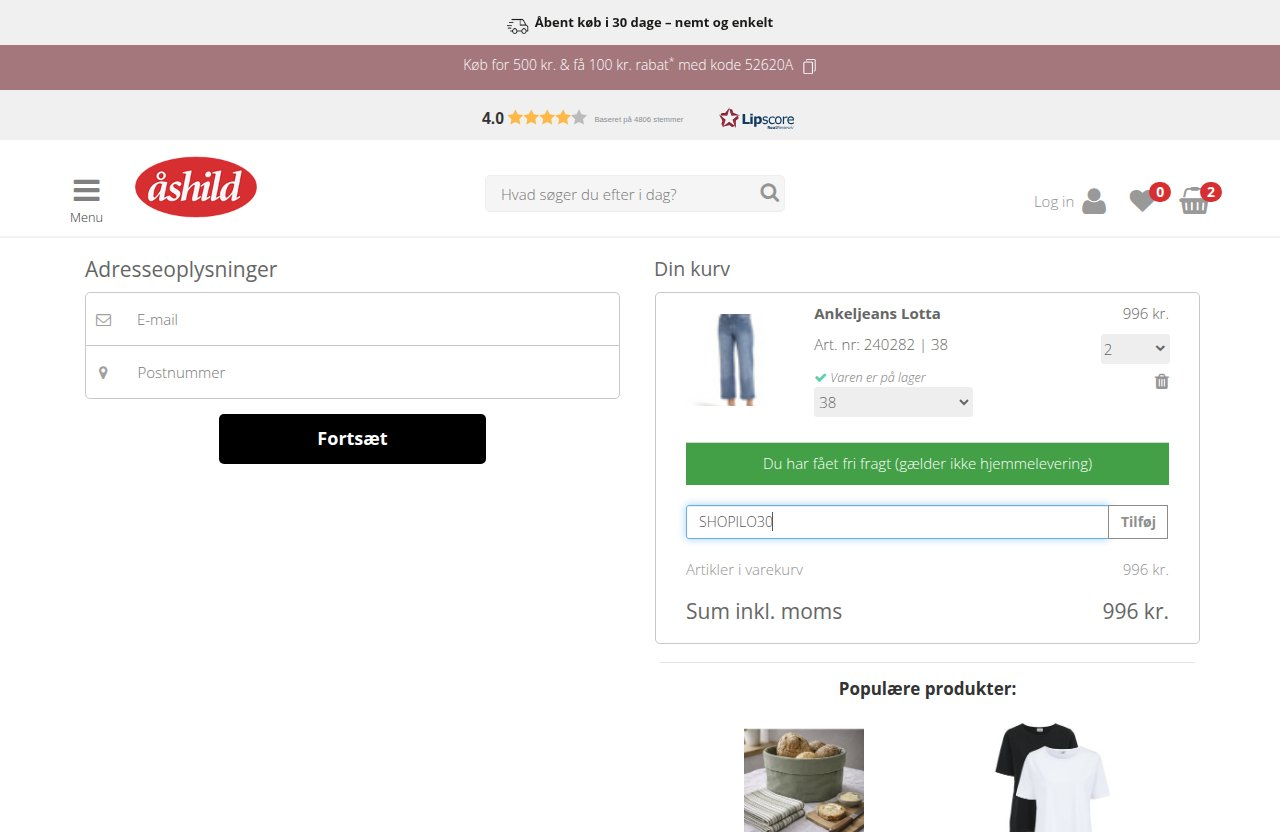The image size is (1280, 832).
Task: Focus the Postnummer input field
Action: (352, 372)
